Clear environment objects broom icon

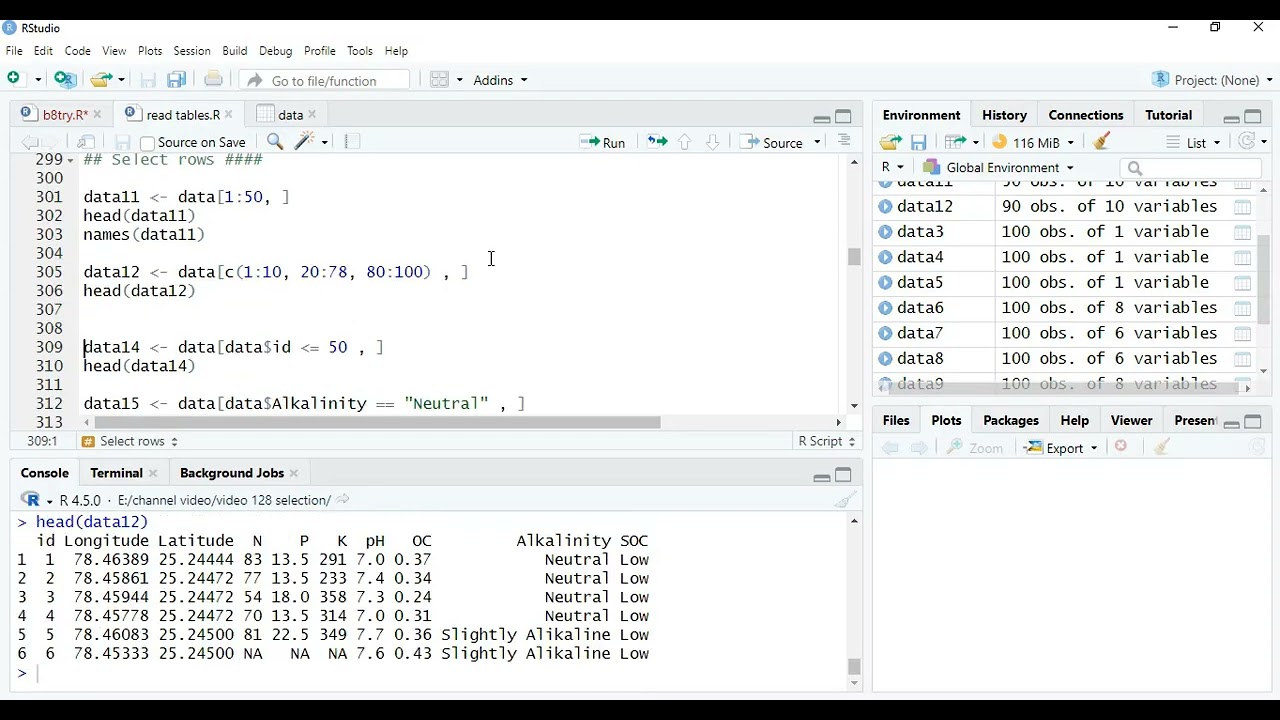coord(1102,142)
